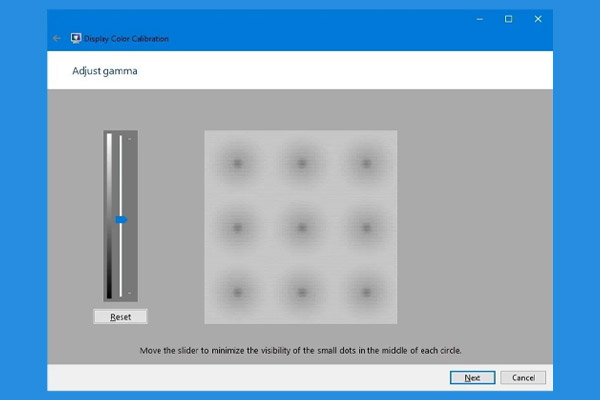The image size is (600, 400).
Task: Cancel the calibration wizard
Action: tap(523, 378)
